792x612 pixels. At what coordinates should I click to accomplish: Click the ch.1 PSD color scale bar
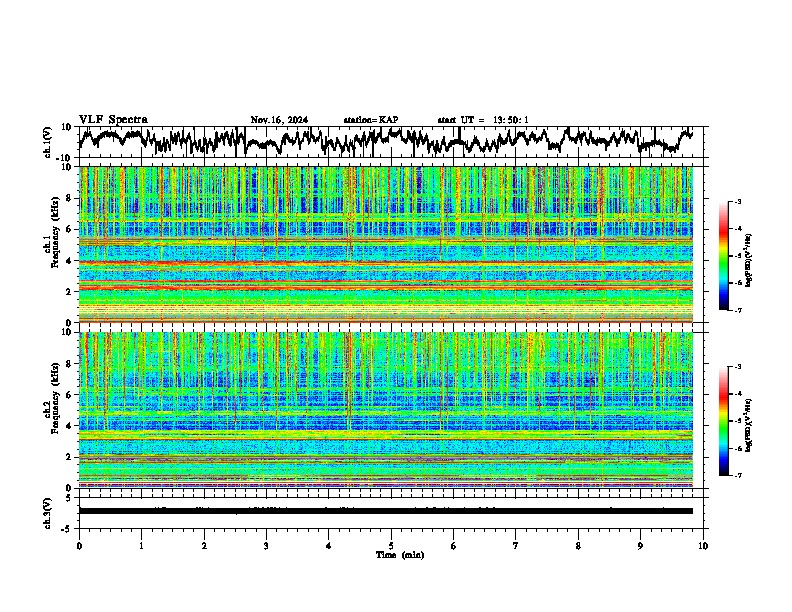point(724,256)
